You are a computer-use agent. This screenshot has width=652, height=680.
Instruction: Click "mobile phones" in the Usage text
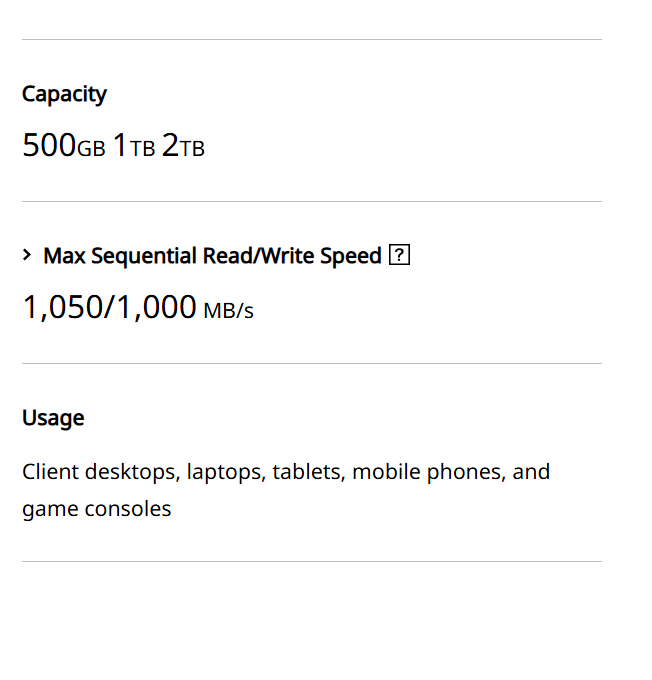point(428,472)
